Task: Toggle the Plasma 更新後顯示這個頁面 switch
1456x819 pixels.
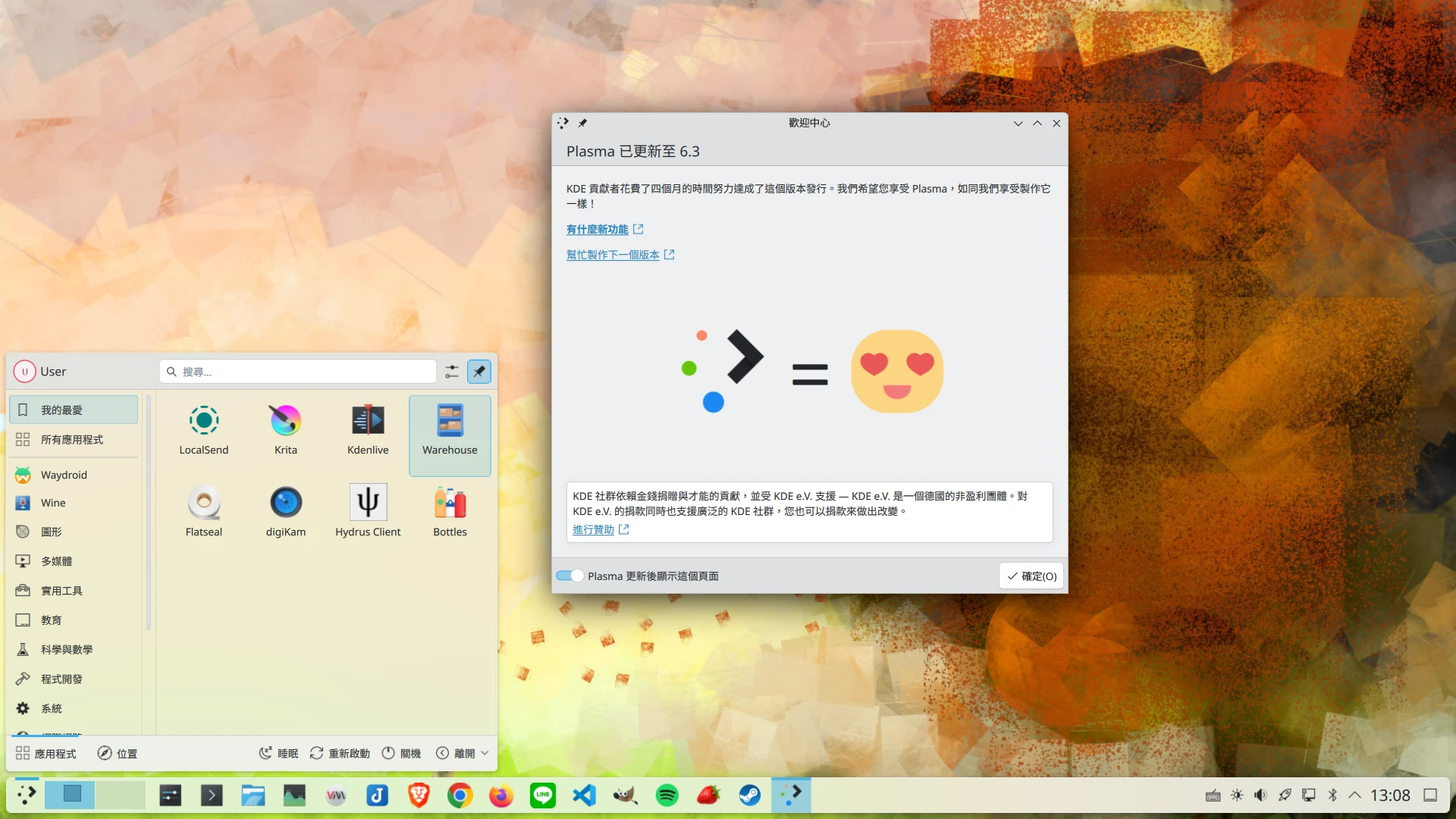Action: (570, 576)
